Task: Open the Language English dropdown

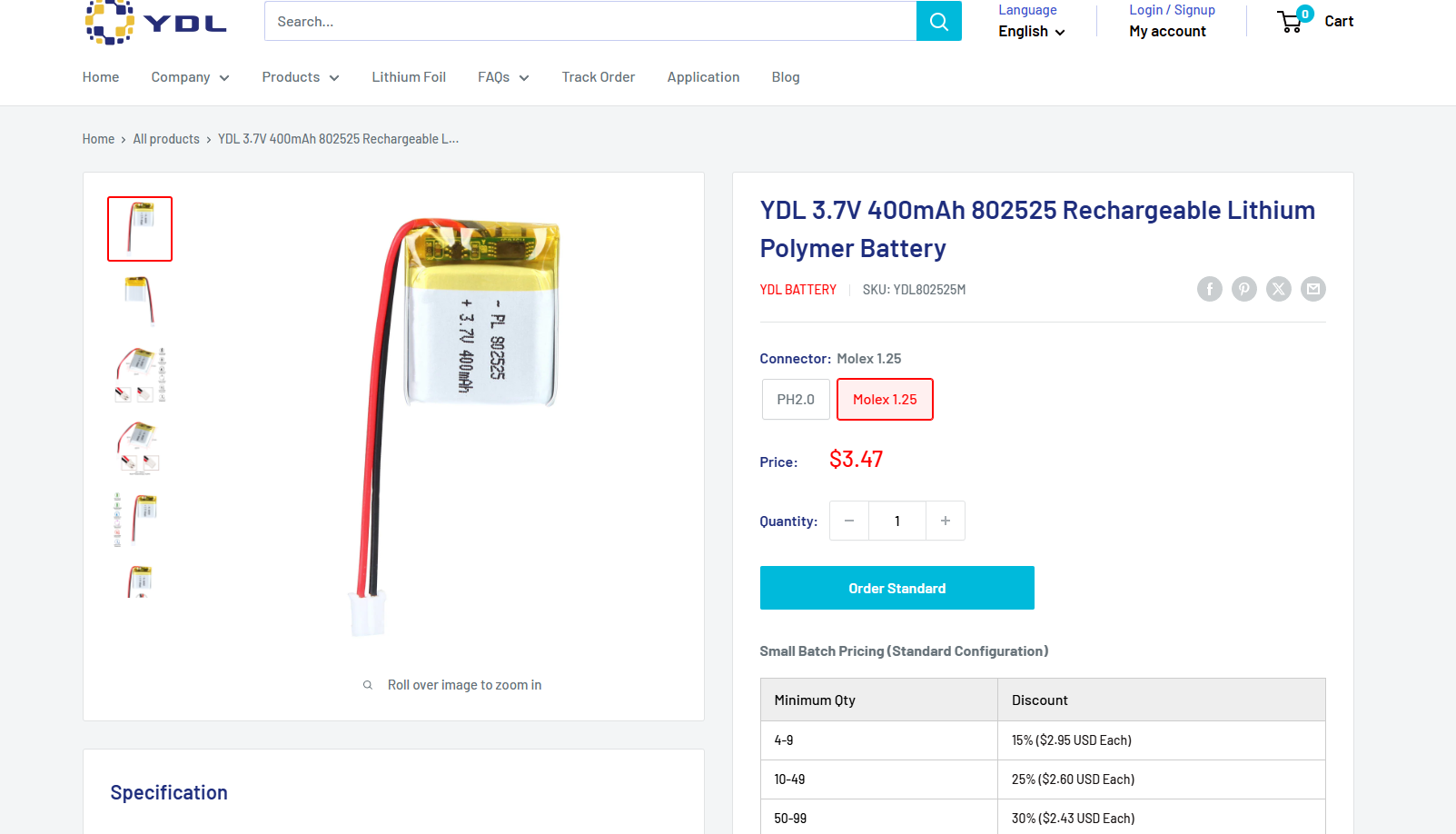Action: pos(1032,31)
